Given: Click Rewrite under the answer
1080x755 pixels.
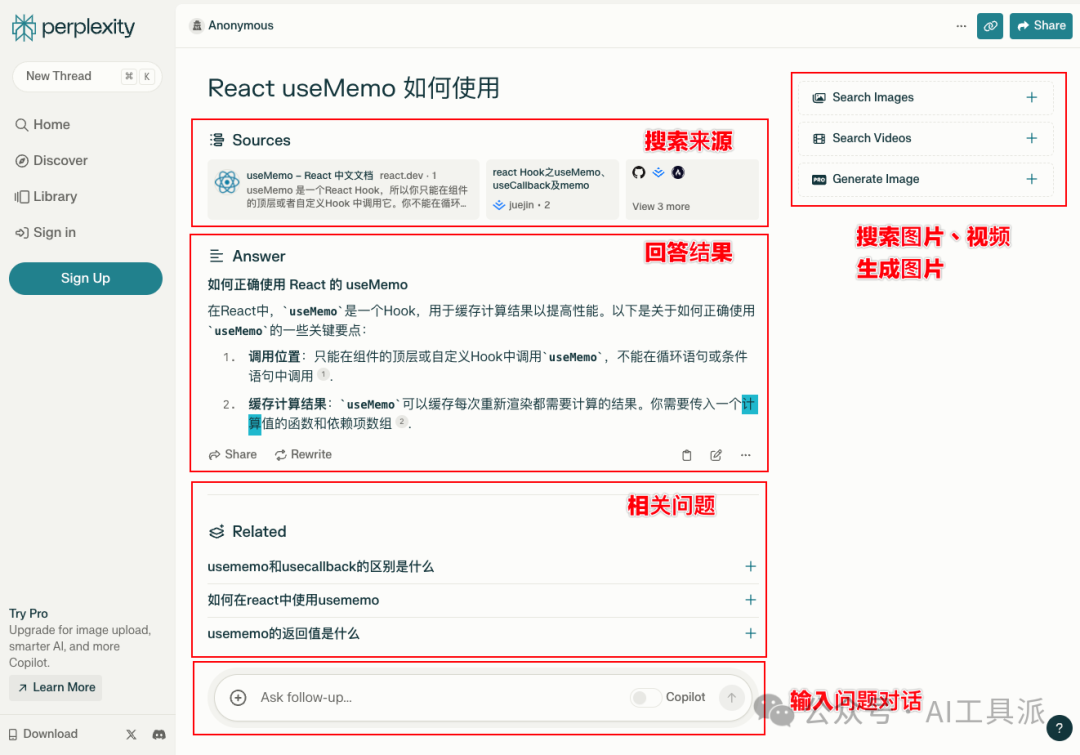Looking at the screenshot, I should [x=303, y=455].
